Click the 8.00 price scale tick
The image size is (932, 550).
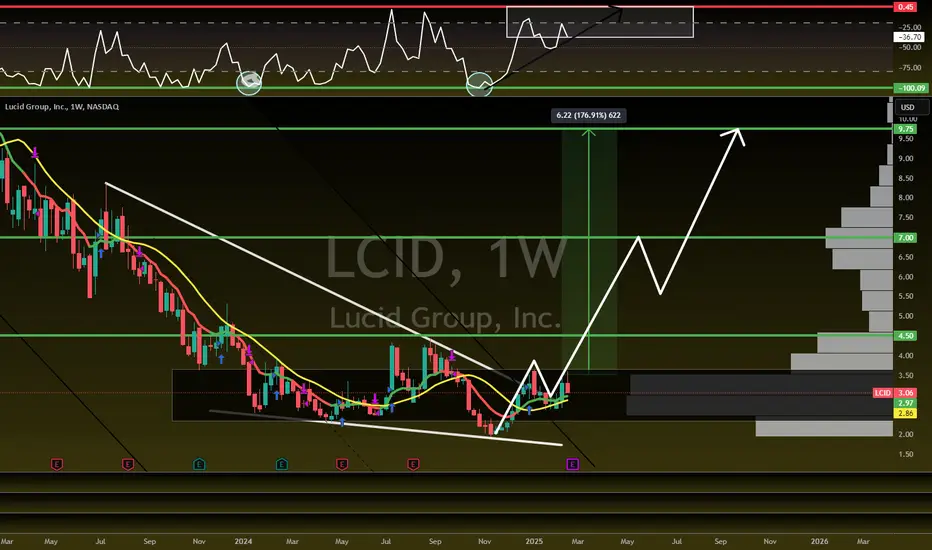[x=906, y=198]
